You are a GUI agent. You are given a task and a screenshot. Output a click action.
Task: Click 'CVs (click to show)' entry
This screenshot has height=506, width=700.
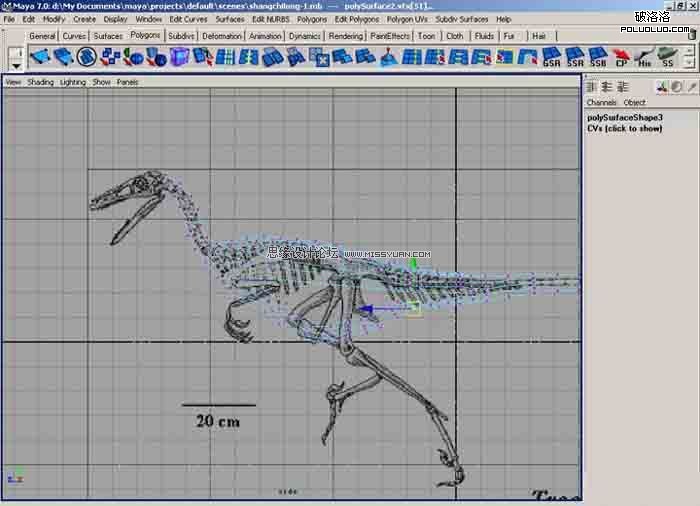point(625,129)
